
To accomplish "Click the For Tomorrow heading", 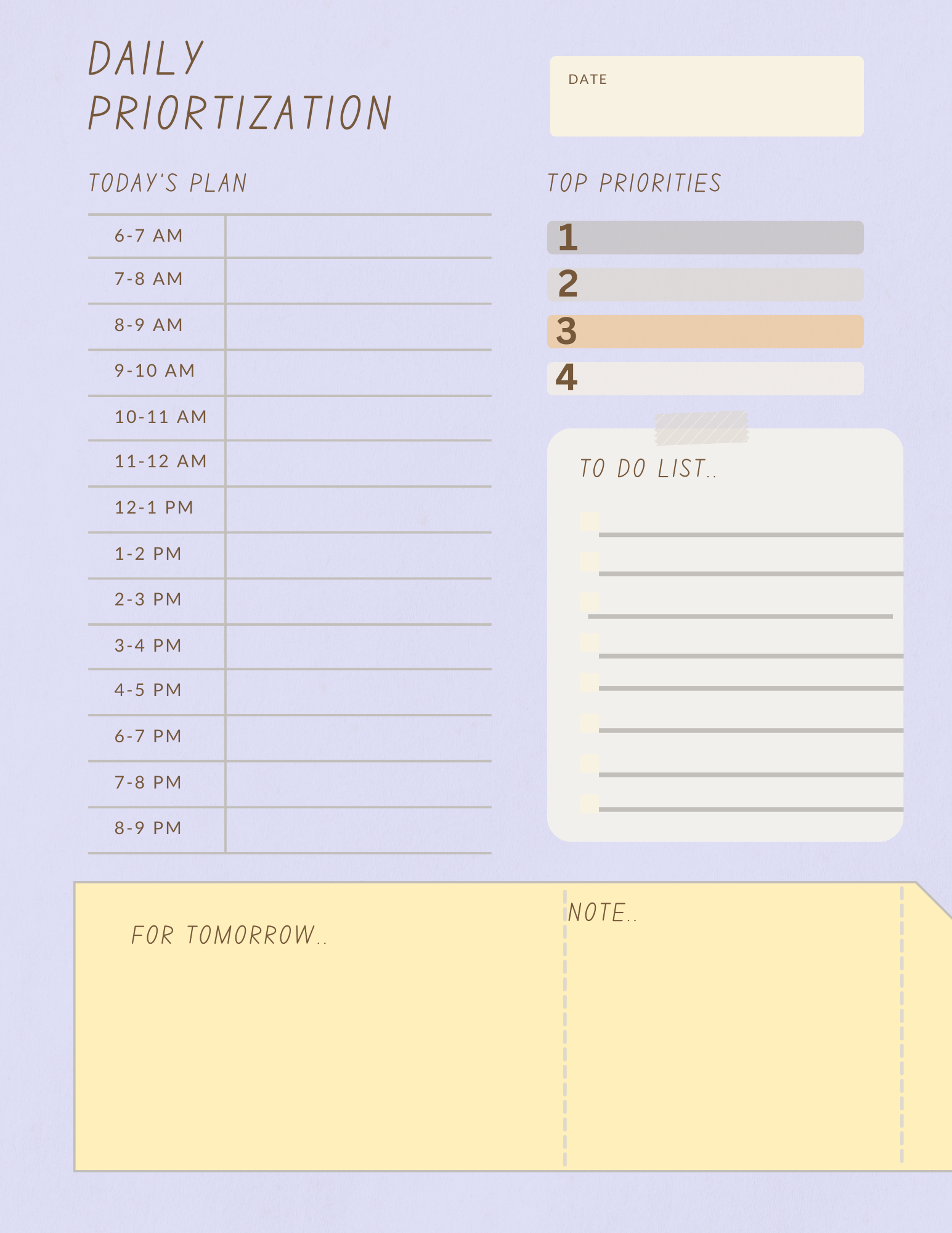I will [x=229, y=935].
